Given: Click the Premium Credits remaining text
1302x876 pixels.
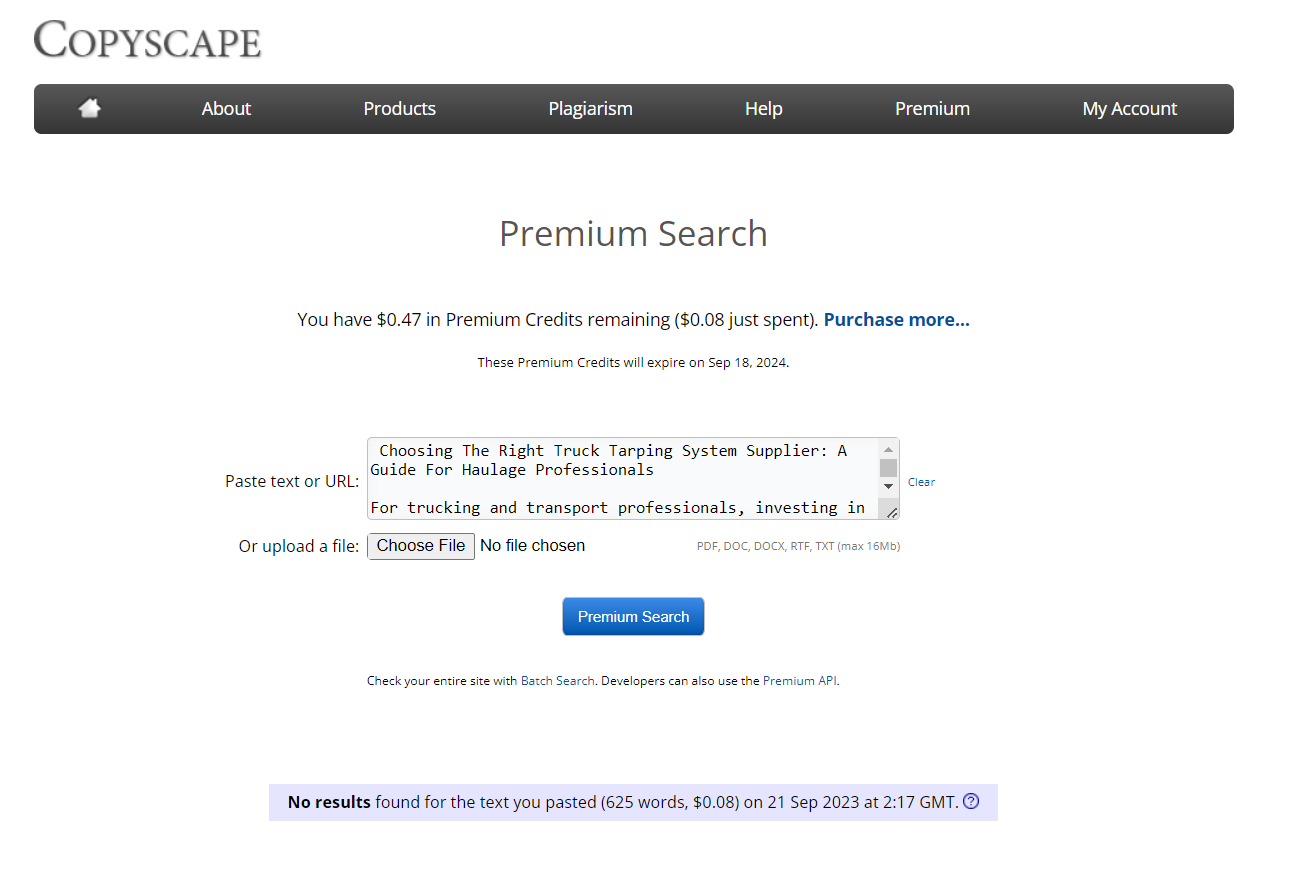Looking at the screenshot, I should click(558, 320).
